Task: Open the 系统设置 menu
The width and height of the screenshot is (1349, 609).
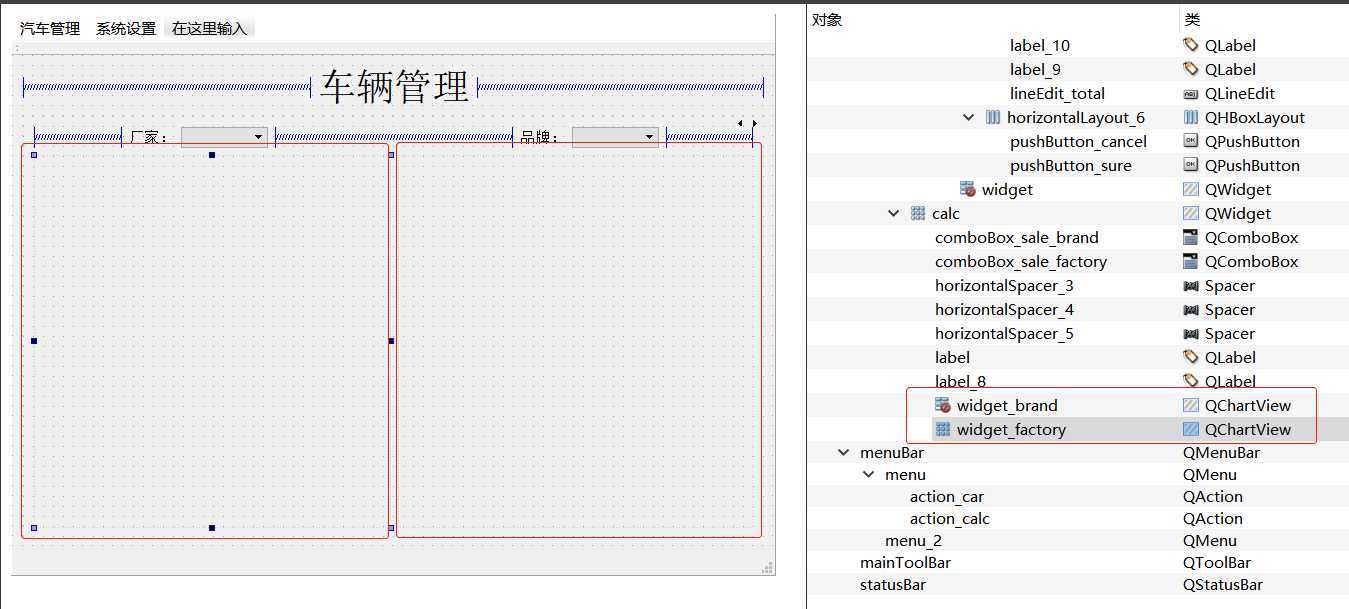Action: pos(126,29)
